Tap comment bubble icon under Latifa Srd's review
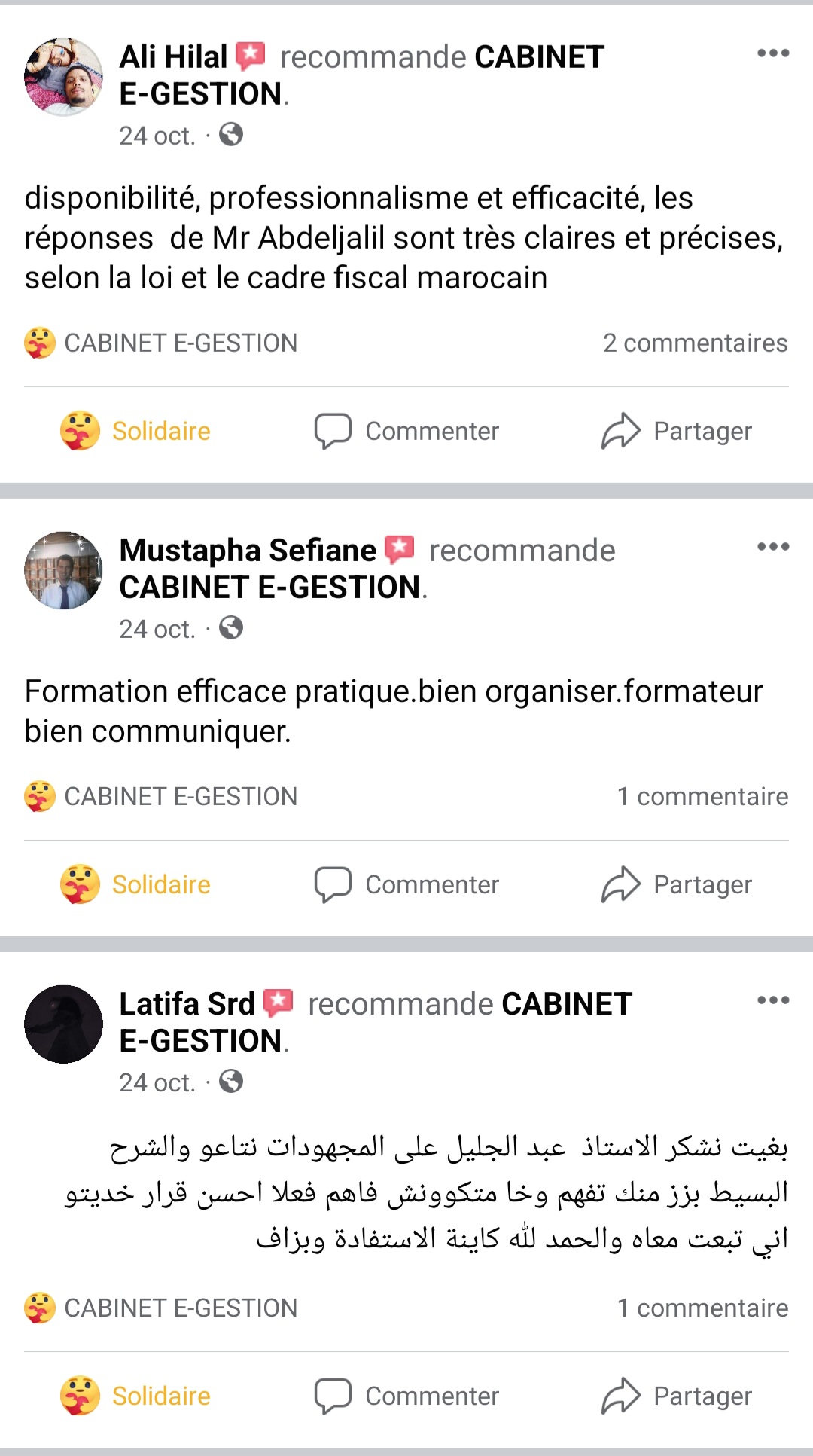Screen dimensions: 813x1456 tap(333, 1396)
